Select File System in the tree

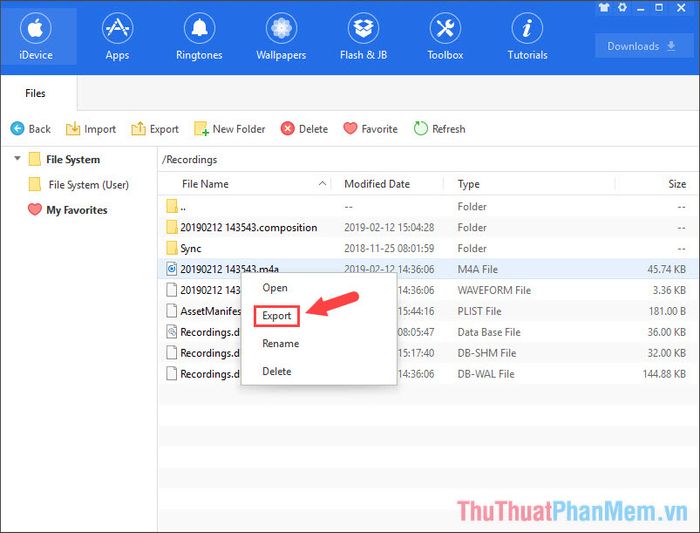point(73,159)
